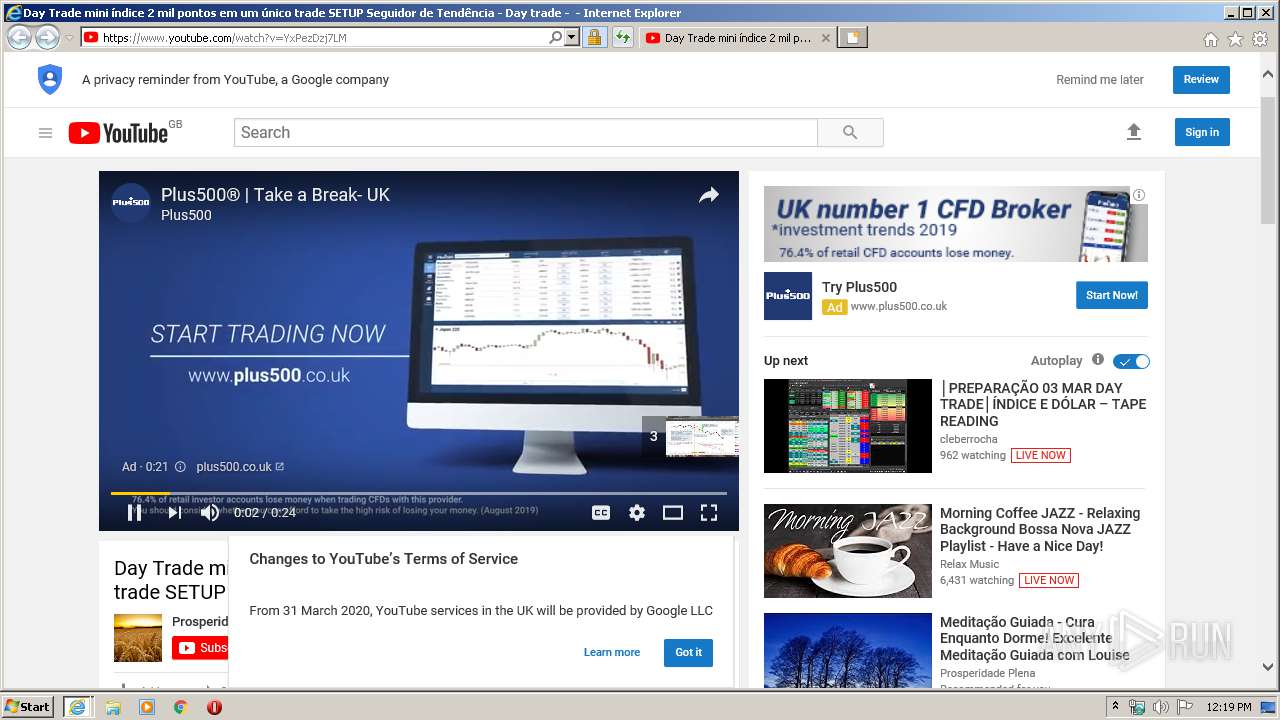Image resolution: width=1280 pixels, height=720 pixels.
Task: Open the Morning Coffee JAZZ video thumbnail
Action: (848, 551)
